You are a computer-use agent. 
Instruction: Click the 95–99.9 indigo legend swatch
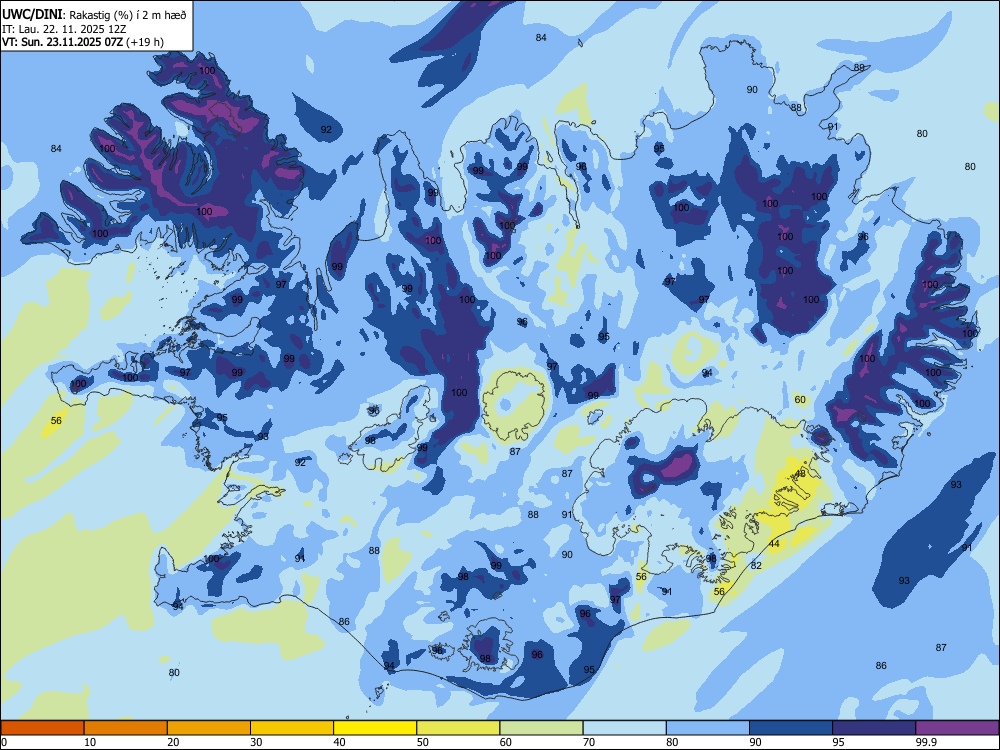[x=874, y=728]
